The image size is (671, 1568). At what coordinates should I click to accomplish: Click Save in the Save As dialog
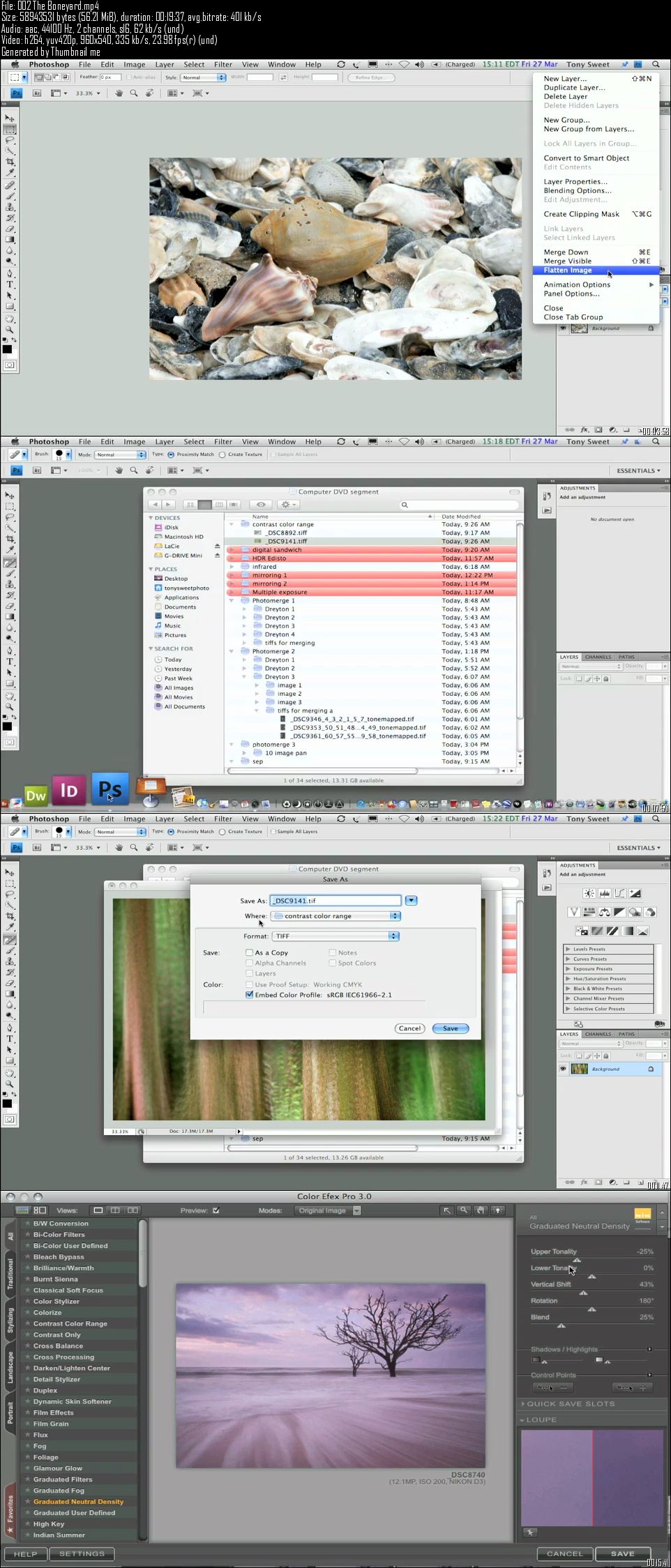click(x=451, y=1028)
